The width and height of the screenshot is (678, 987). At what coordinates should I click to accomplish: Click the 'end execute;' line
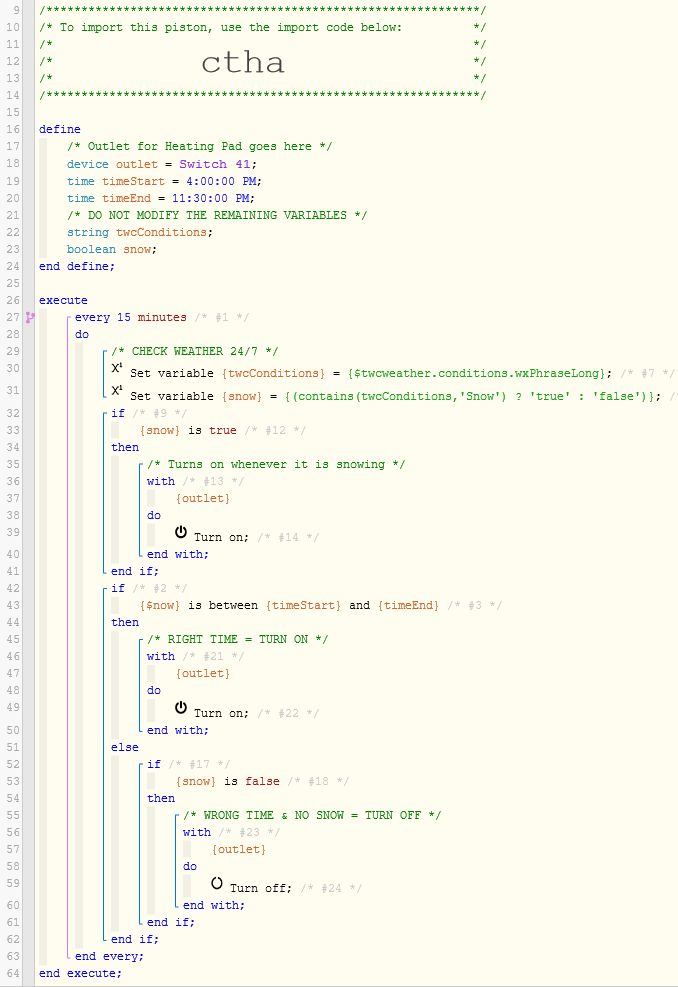click(80, 973)
